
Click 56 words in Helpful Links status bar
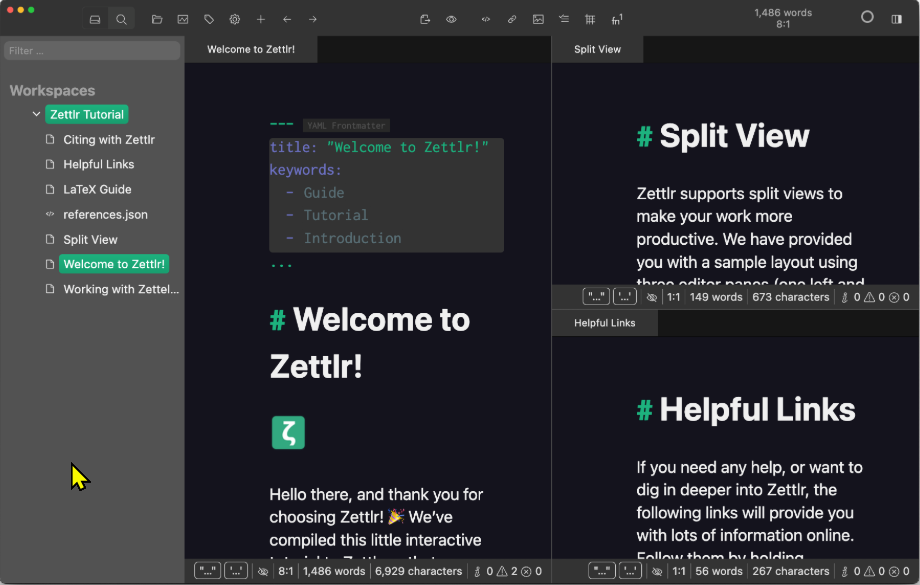pos(719,572)
